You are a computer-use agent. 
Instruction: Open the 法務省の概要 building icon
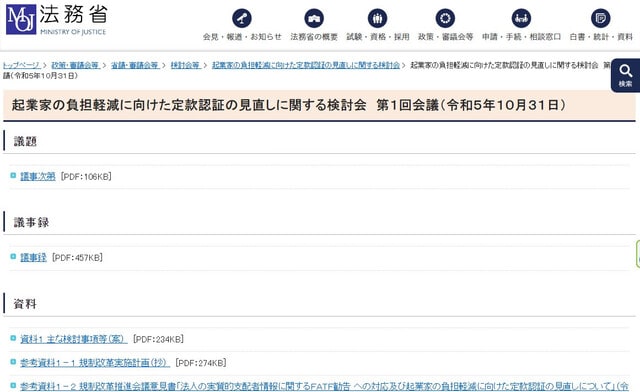[x=314, y=18]
